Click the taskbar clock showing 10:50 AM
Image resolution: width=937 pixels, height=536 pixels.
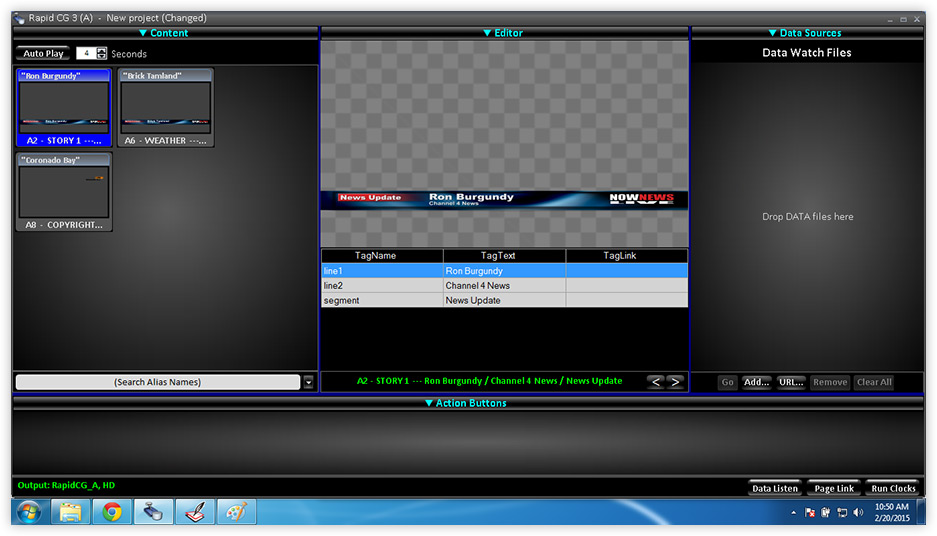click(x=892, y=512)
